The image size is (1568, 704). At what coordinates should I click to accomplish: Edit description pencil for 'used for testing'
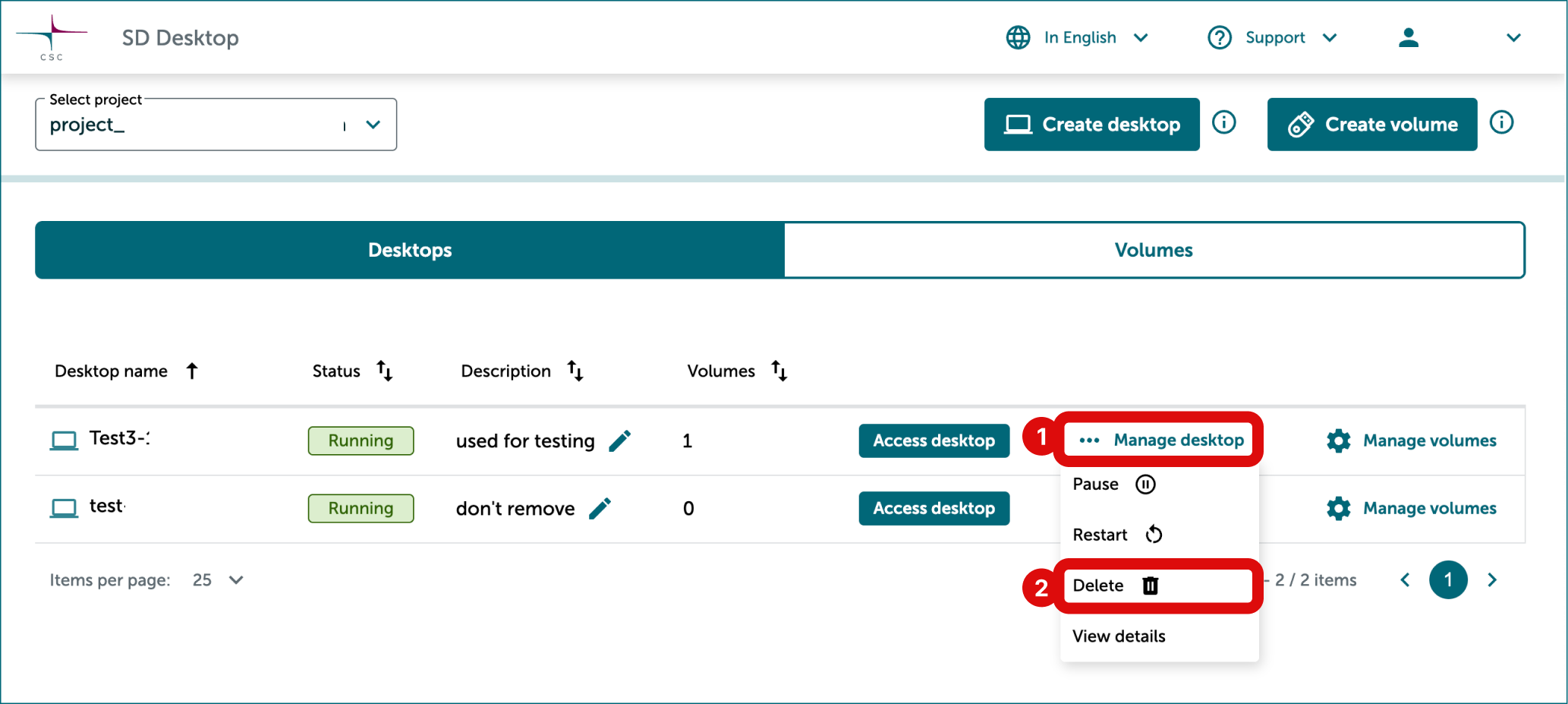tap(620, 440)
